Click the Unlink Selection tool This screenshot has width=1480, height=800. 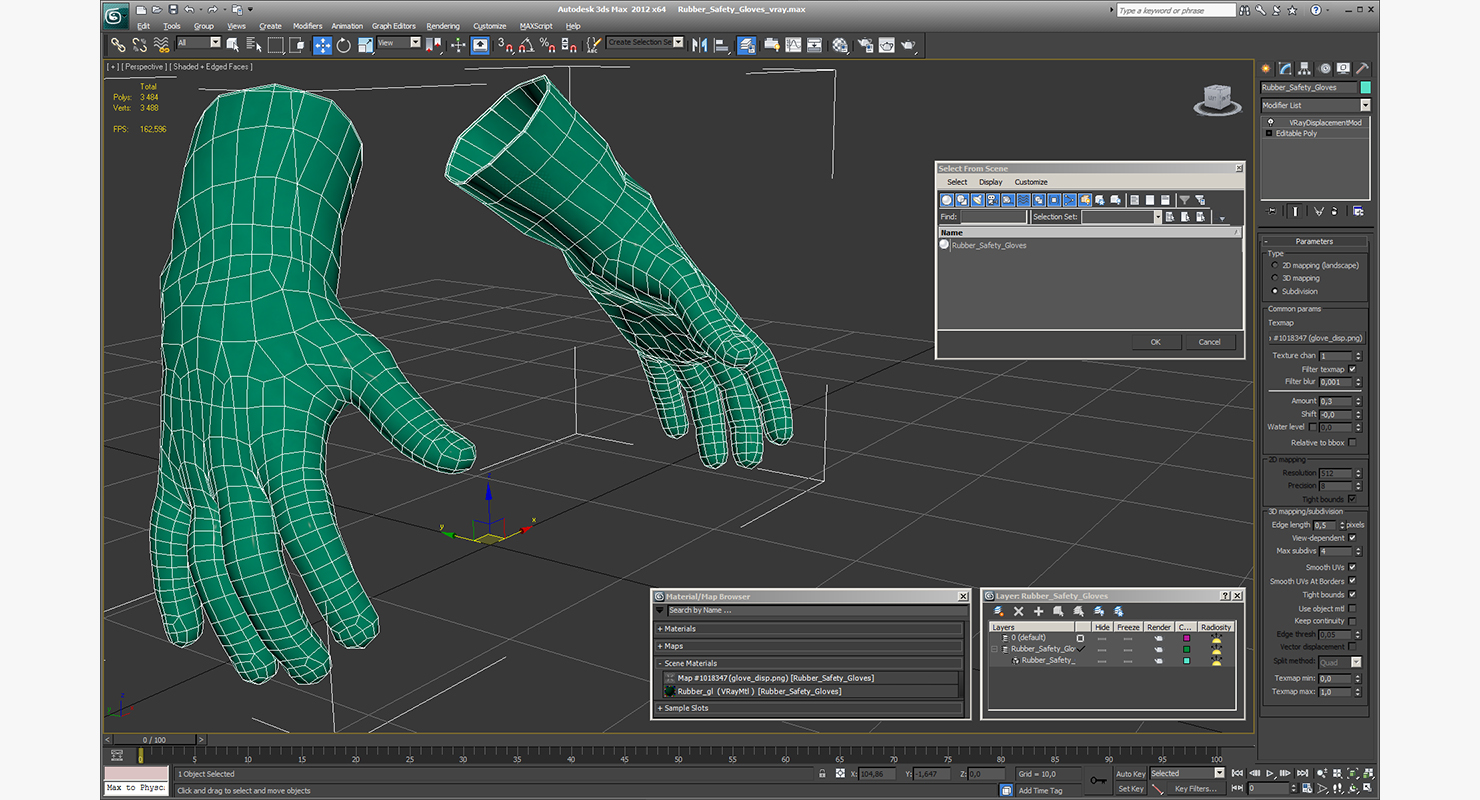click(139, 44)
